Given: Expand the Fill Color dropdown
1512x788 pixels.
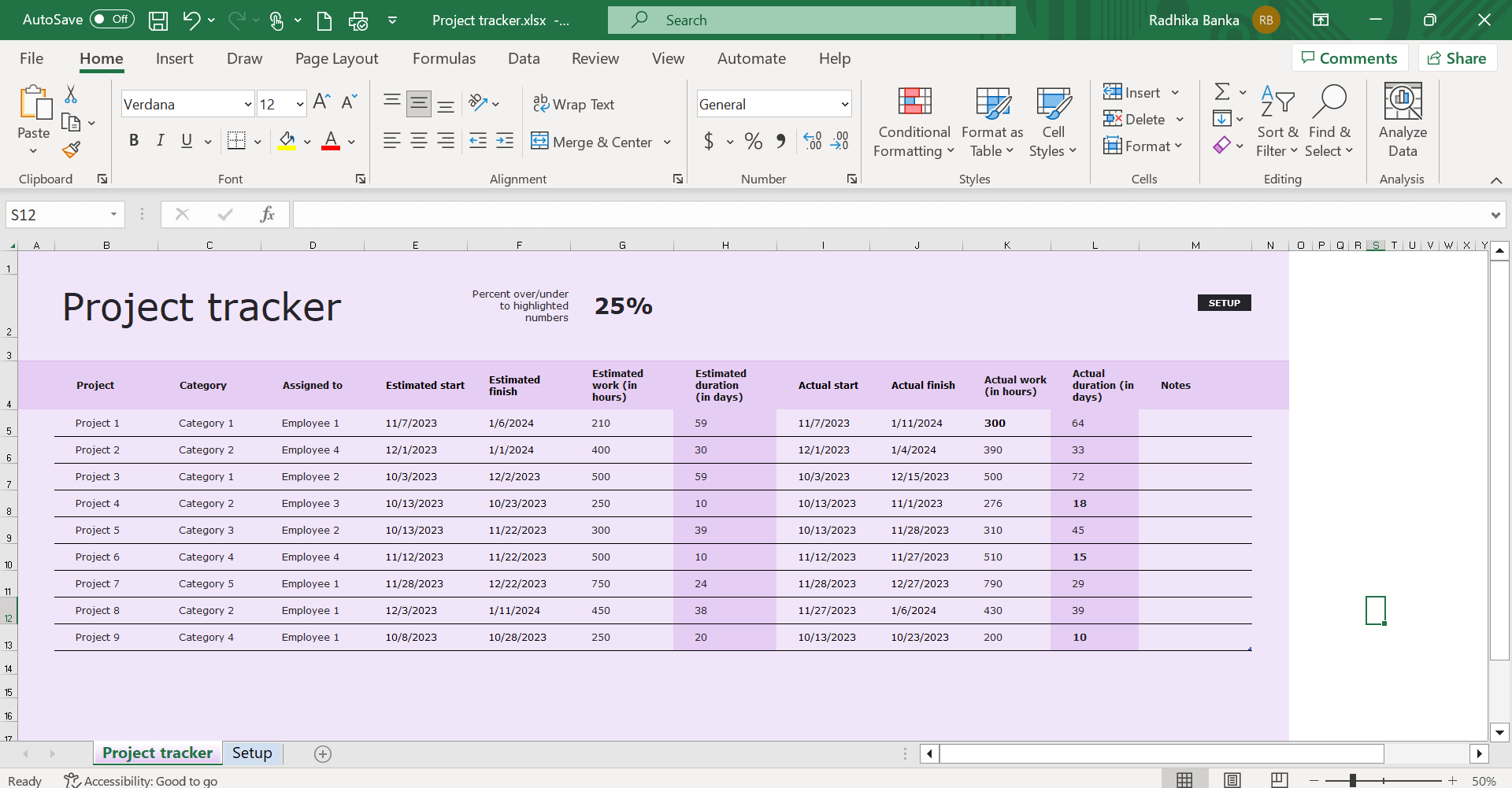Looking at the screenshot, I should click(x=306, y=142).
